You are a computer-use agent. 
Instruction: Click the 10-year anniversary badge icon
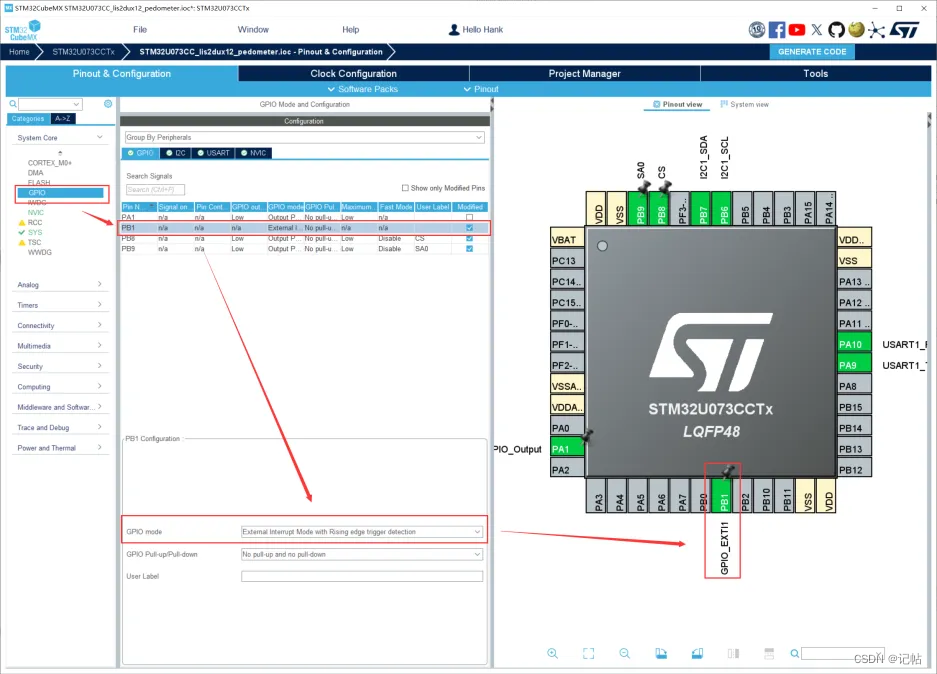[757, 30]
